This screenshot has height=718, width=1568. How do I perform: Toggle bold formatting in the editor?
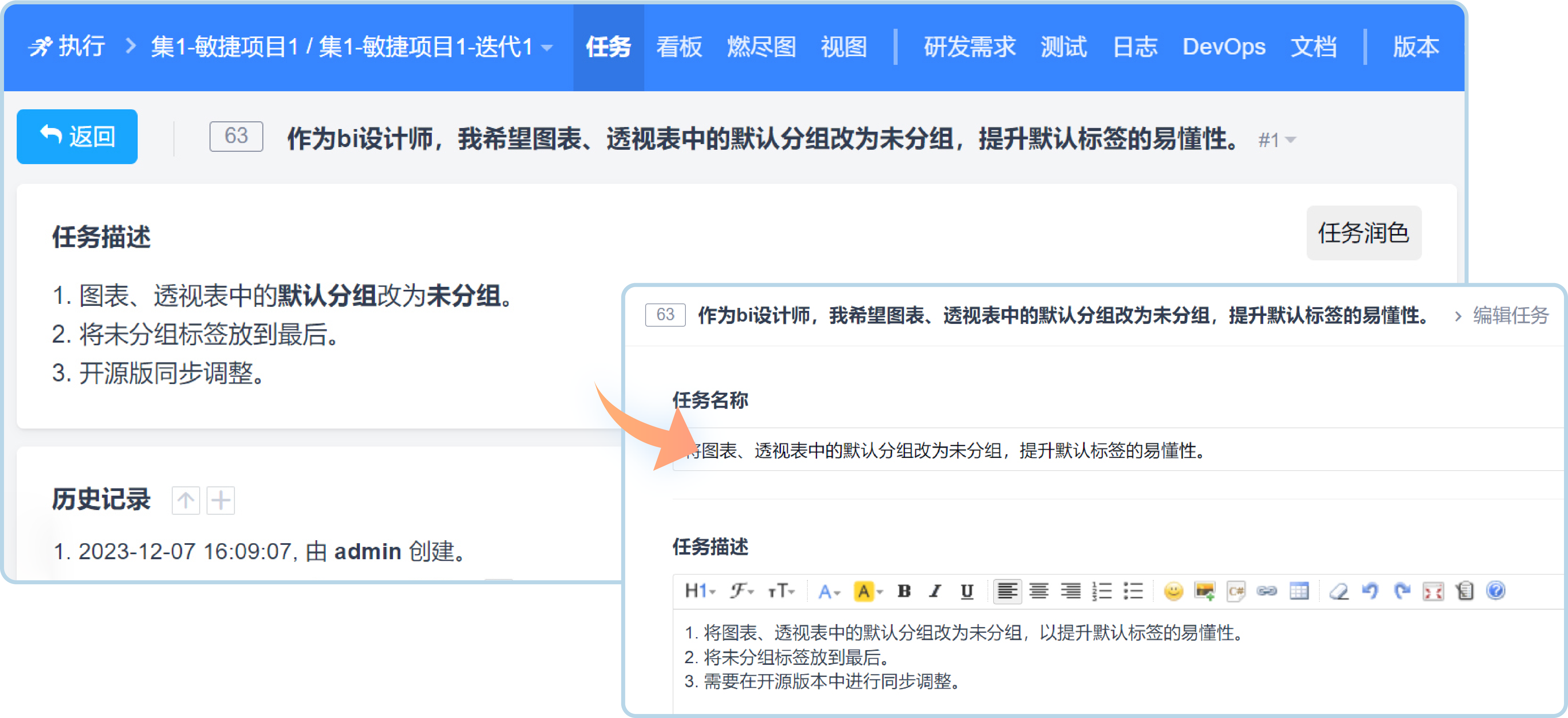tap(904, 591)
